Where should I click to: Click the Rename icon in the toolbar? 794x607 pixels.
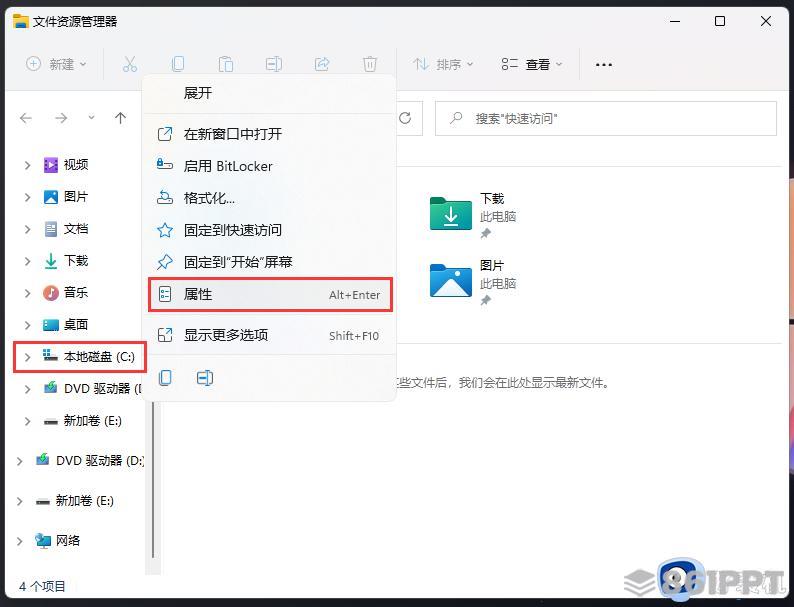pos(273,64)
